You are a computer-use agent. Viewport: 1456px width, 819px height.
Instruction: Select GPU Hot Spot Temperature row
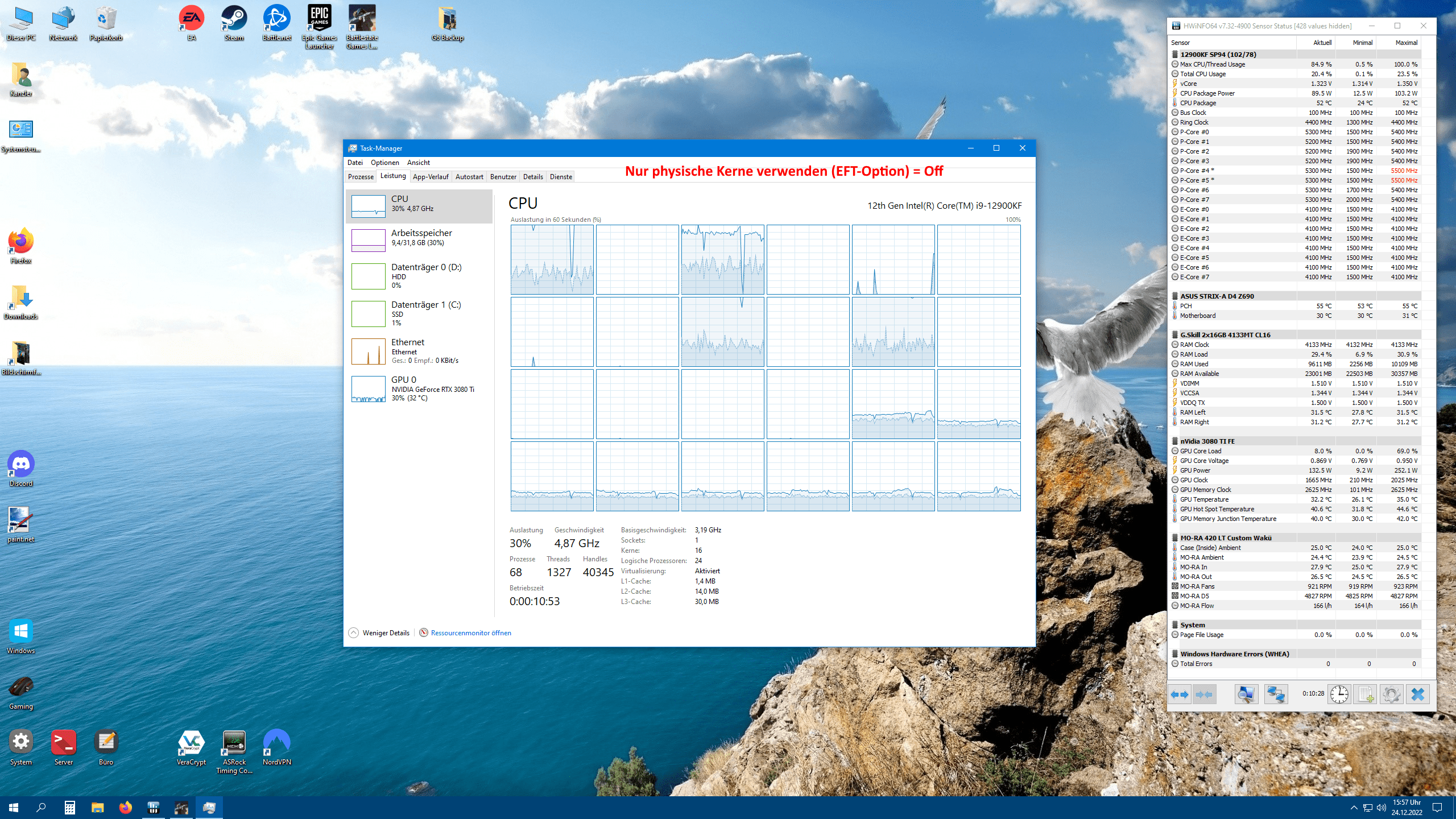(1295, 509)
